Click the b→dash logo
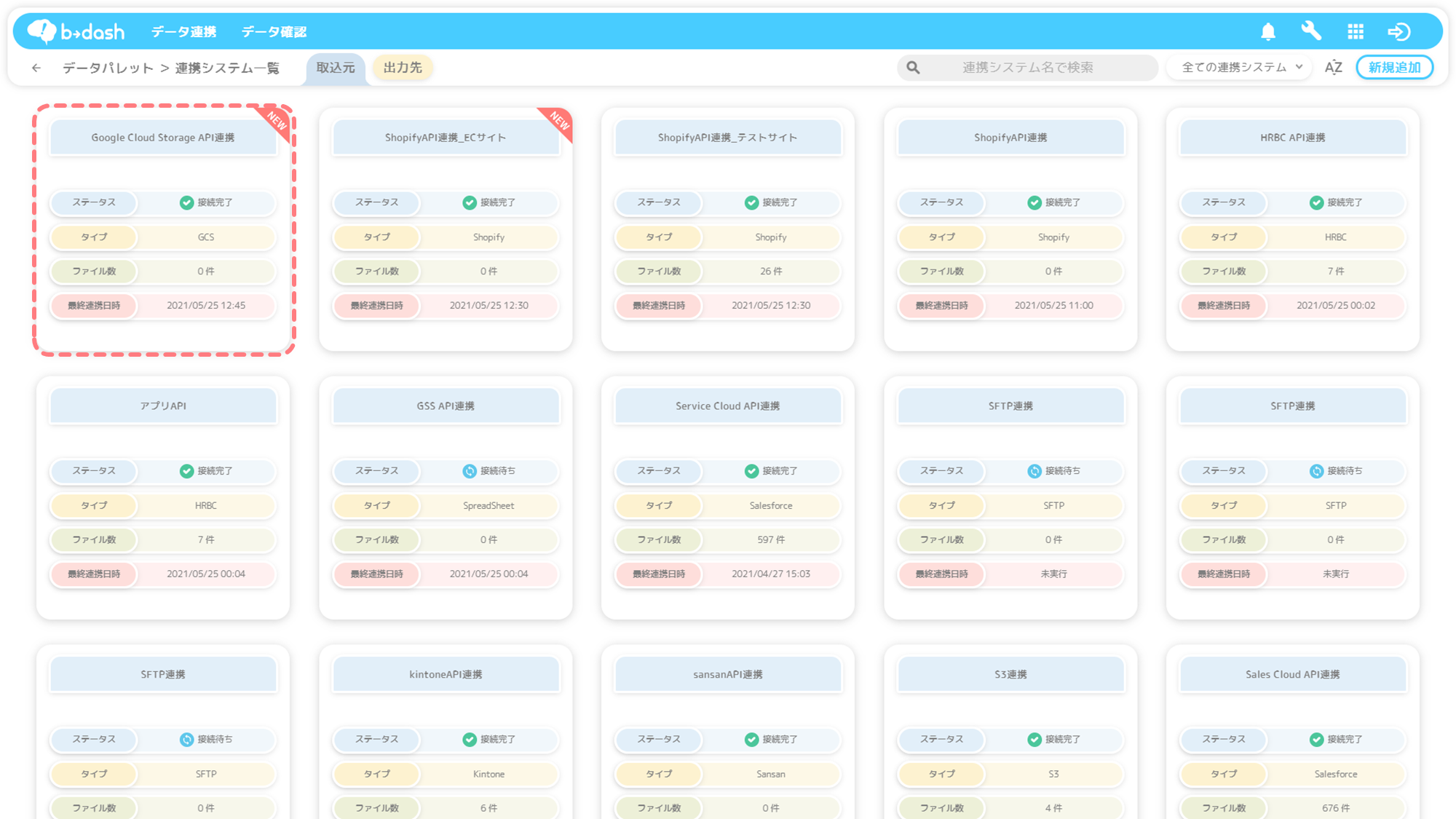1456x819 pixels. click(x=76, y=31)
